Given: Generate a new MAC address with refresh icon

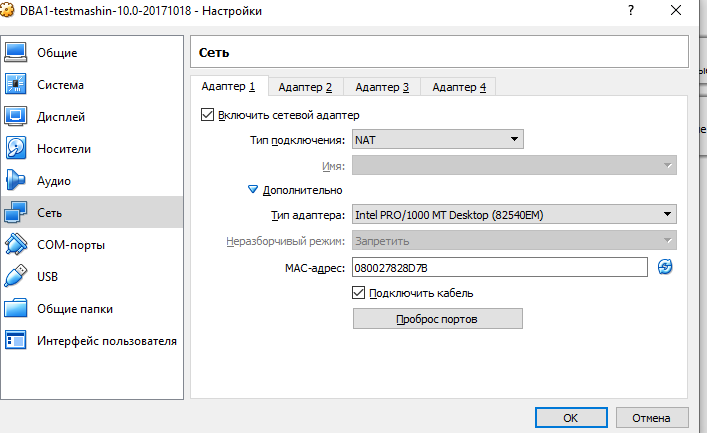Looking at the screenshot, I should tap(666, 267).
